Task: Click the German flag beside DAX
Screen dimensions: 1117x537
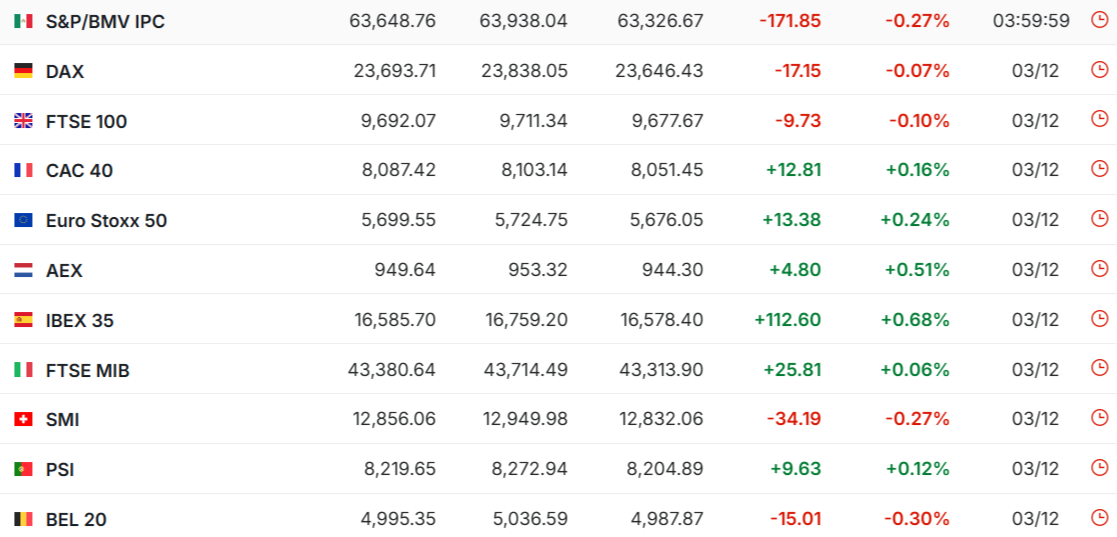Action: (x=23, y=71)
